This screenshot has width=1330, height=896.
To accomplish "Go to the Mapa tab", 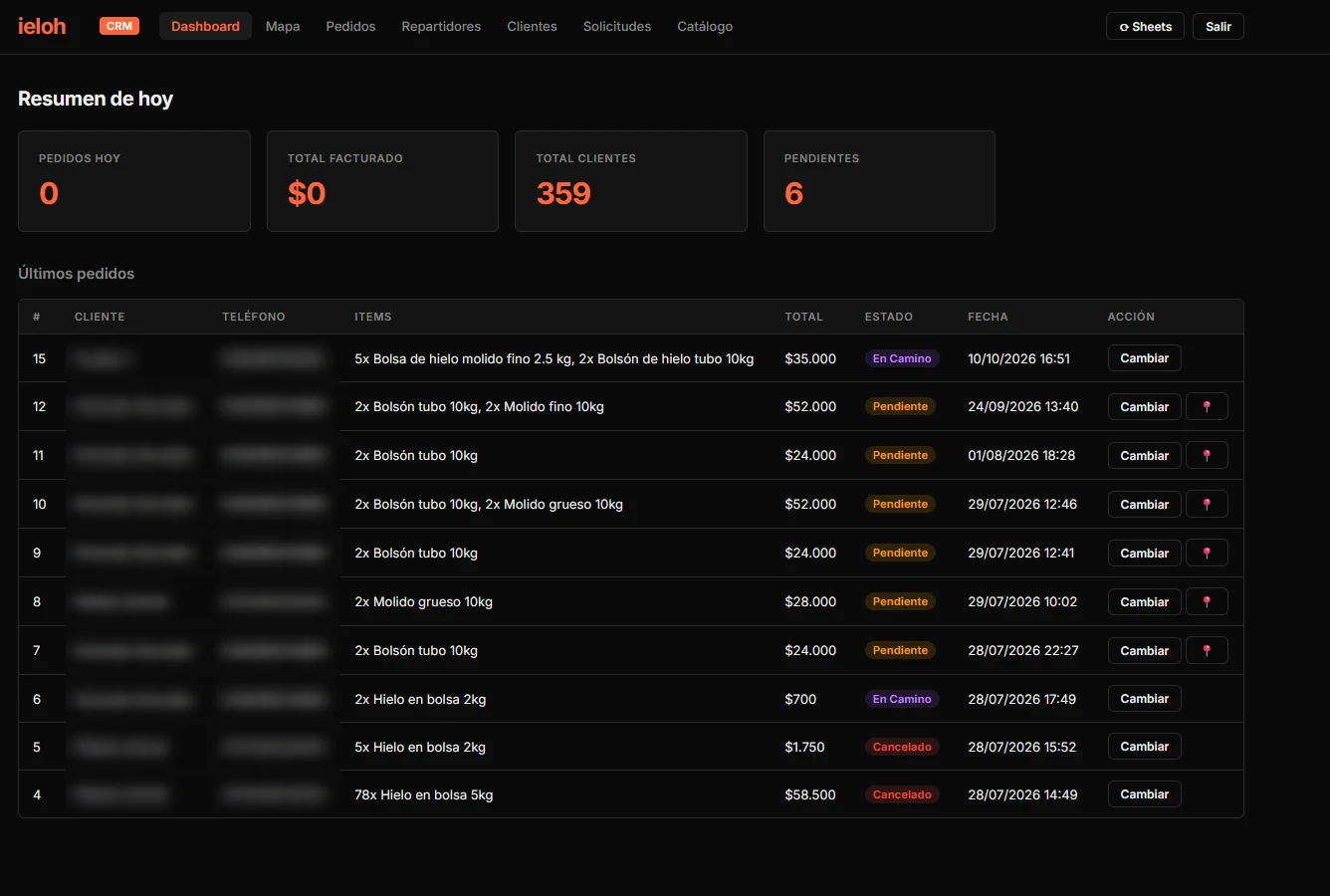I will click(283, 26).
